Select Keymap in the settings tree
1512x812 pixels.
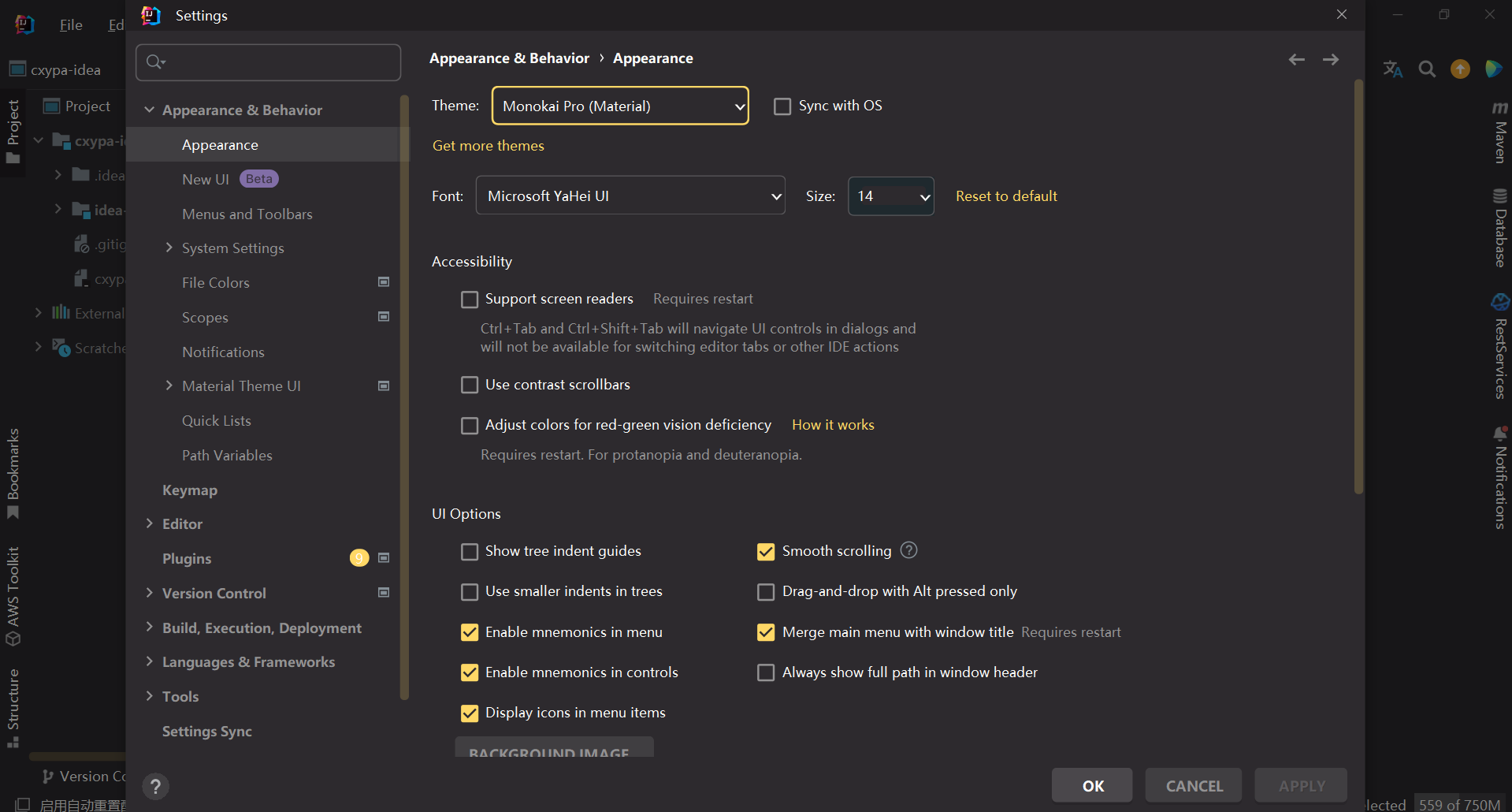(x=189, y=490)
